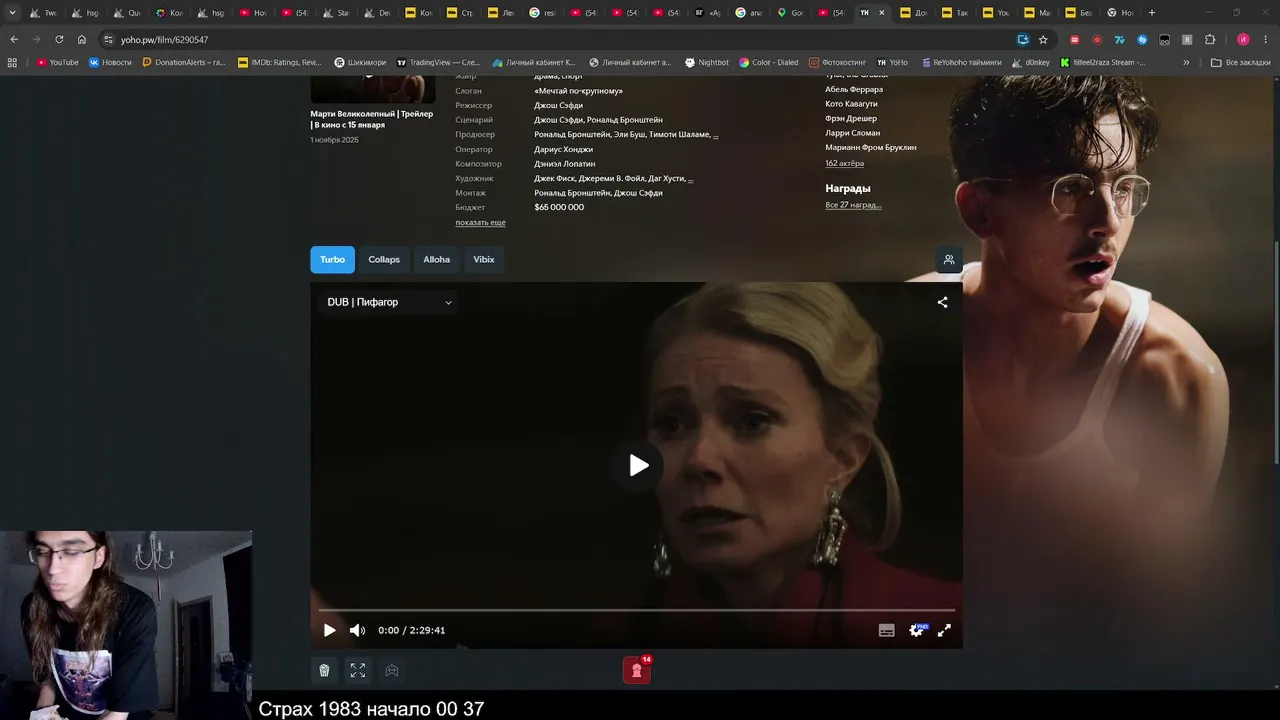The height and width of the screenshot is (720, 1280).
Task: Open the Color - Dialed bookmark
Action: 769,62
